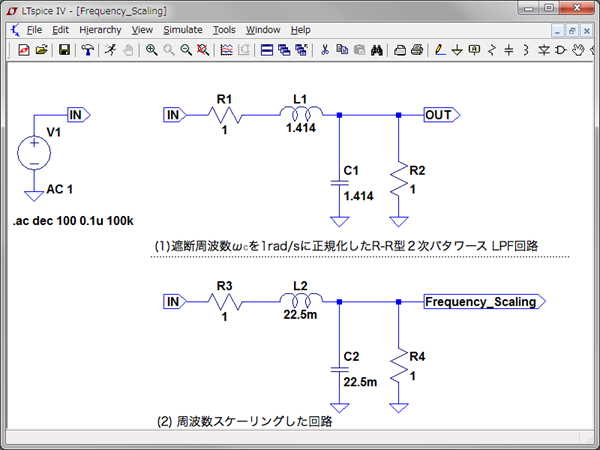Click the Frequency_Scaling output label

(x=480, y=301)
